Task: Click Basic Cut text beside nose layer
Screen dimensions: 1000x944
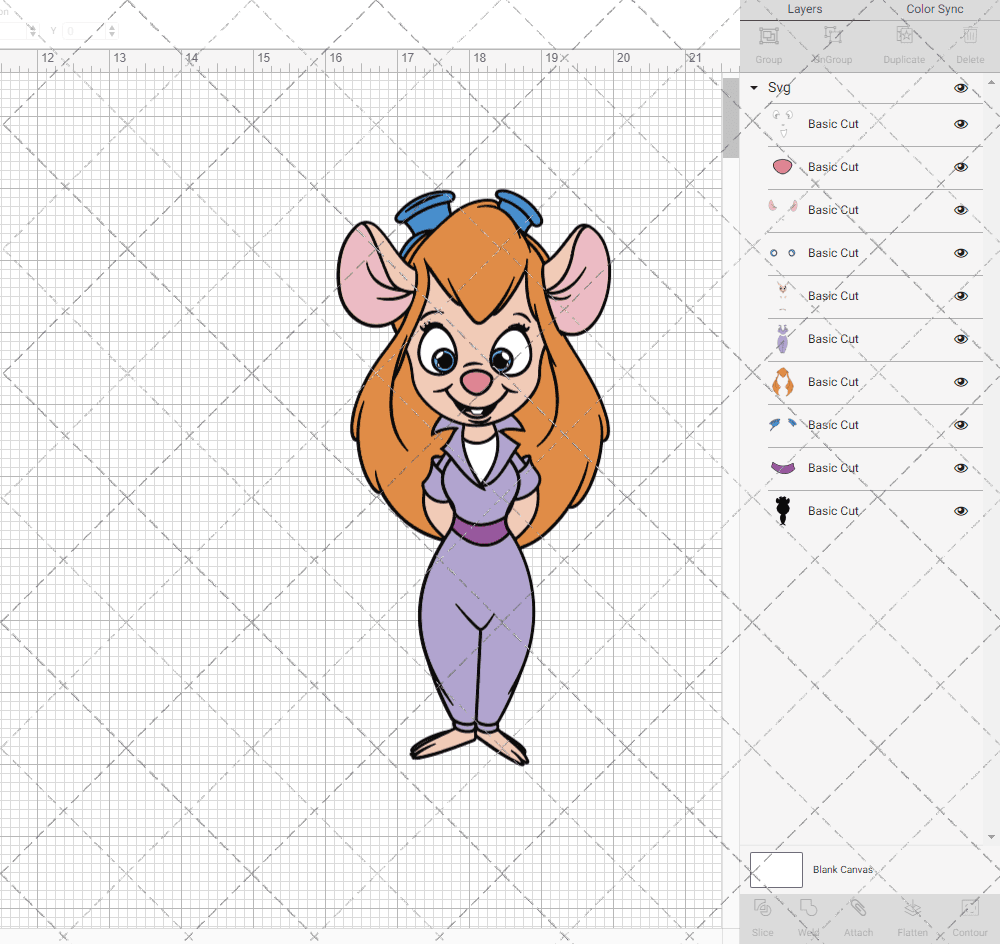Action: click(833, 167)
